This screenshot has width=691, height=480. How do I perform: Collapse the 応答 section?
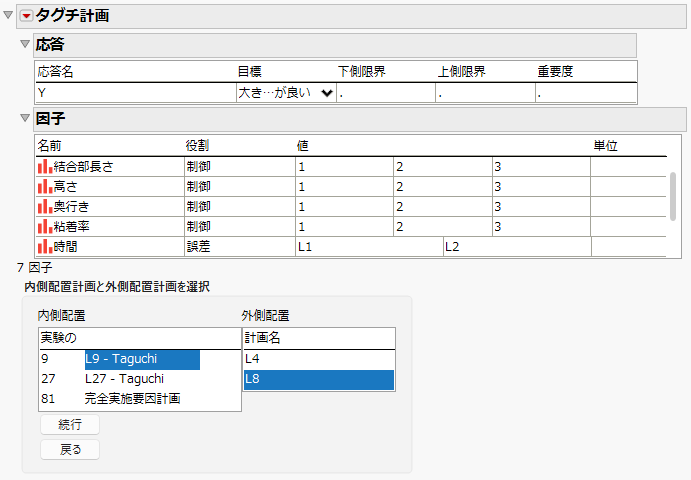click(x=25, y=44)
